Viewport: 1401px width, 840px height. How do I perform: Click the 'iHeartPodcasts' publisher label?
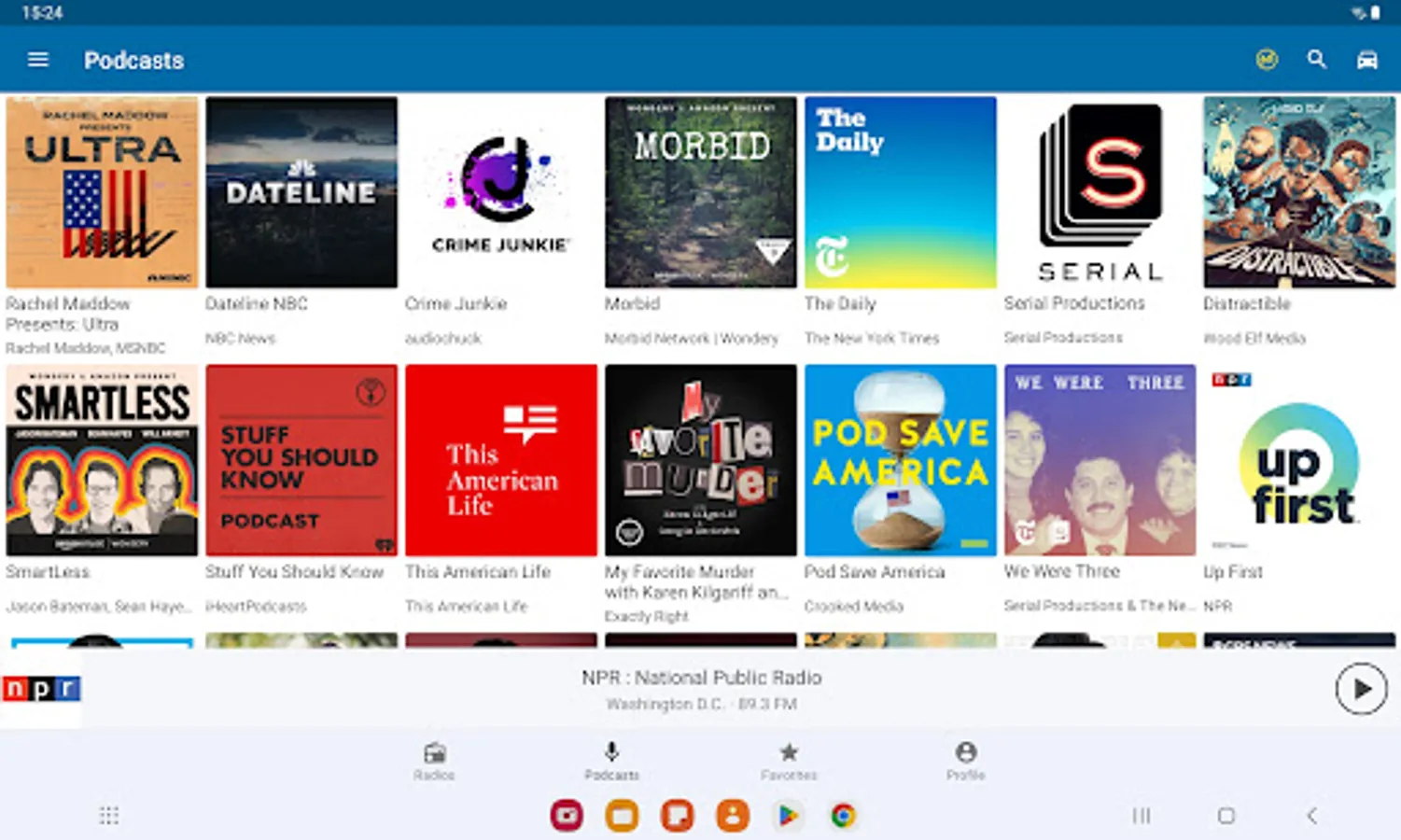(x=256, y=606)
